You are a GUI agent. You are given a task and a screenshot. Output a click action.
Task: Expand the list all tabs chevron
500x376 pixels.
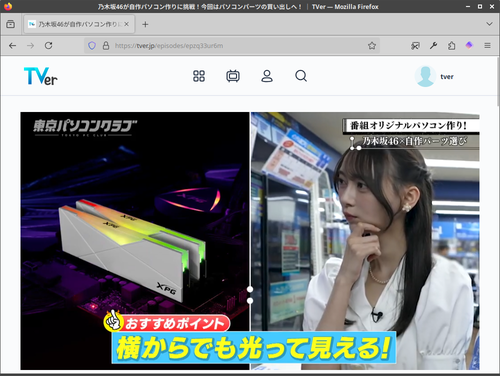click(489, 24)
